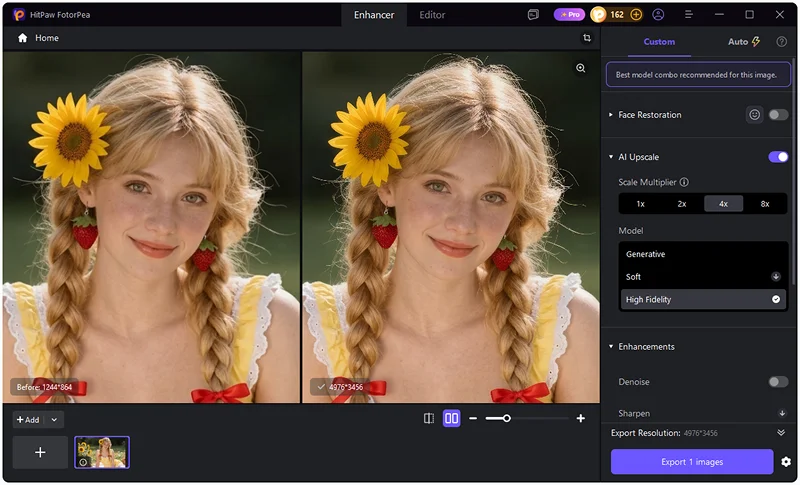This screenshot has height=485, width=800.
Task: Click the help question mark icon
Action: click(x=781, y=42)
